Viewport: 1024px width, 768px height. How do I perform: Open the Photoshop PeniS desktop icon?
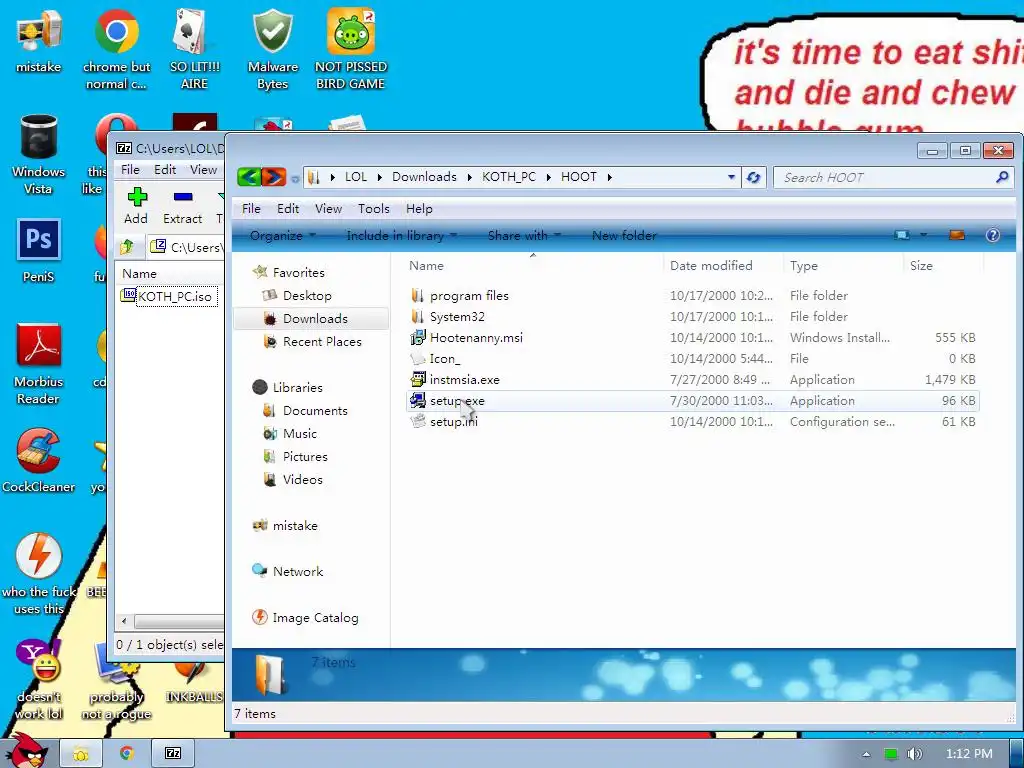pyautogui.click(x=39, y=251)
